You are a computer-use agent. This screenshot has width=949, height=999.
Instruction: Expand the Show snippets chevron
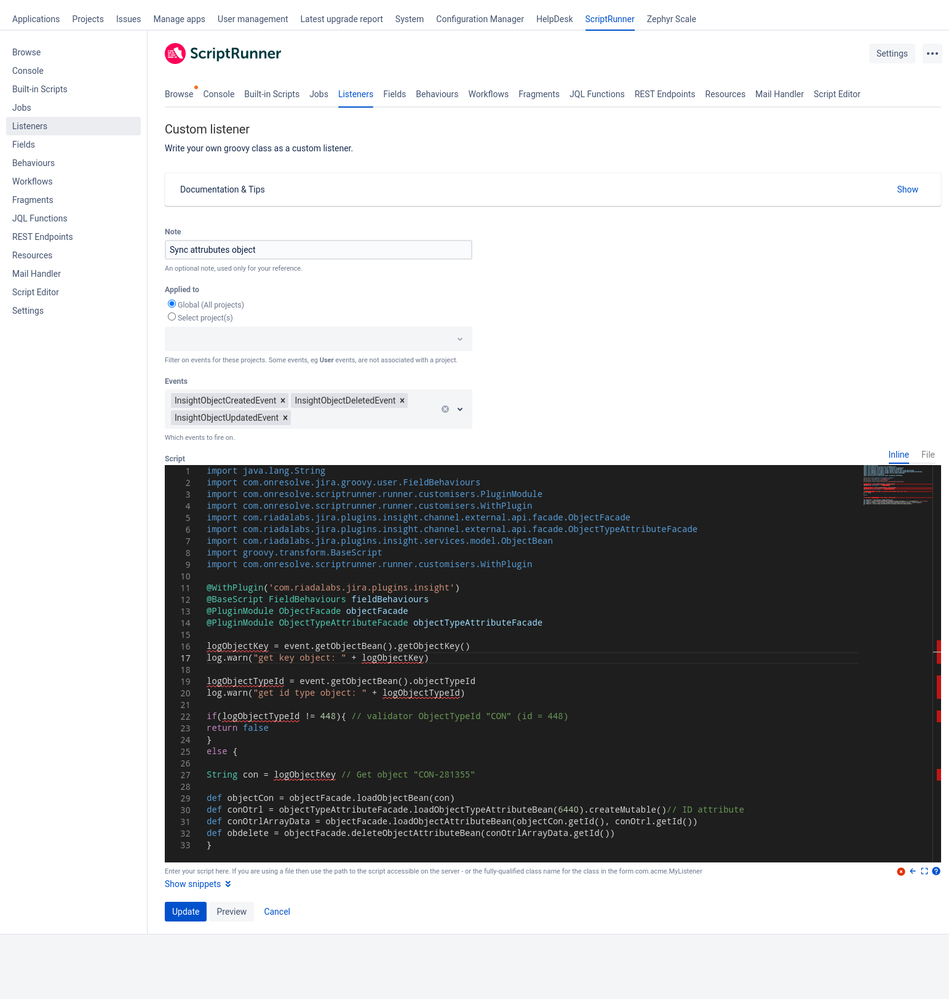pyautogui.click(x=228, y=884)
